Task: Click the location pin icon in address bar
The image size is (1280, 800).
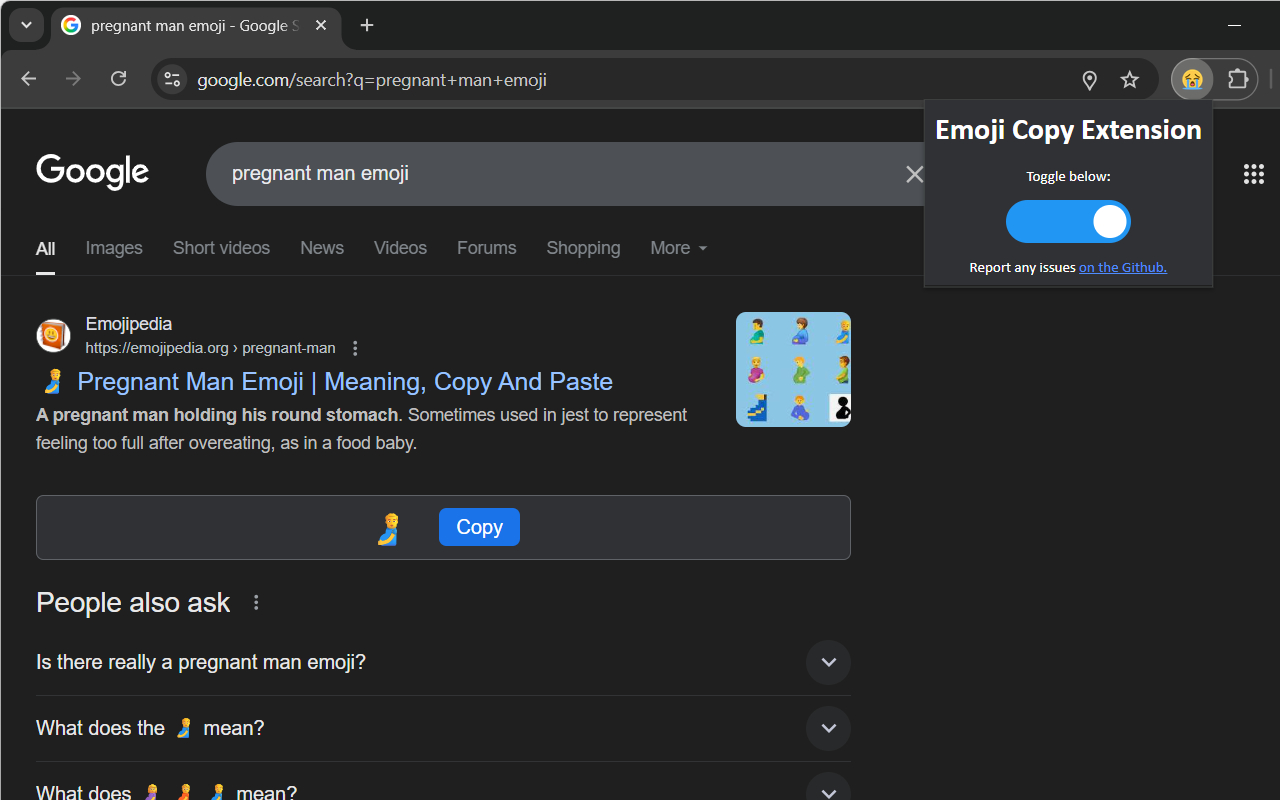Action: [1090, 80]
